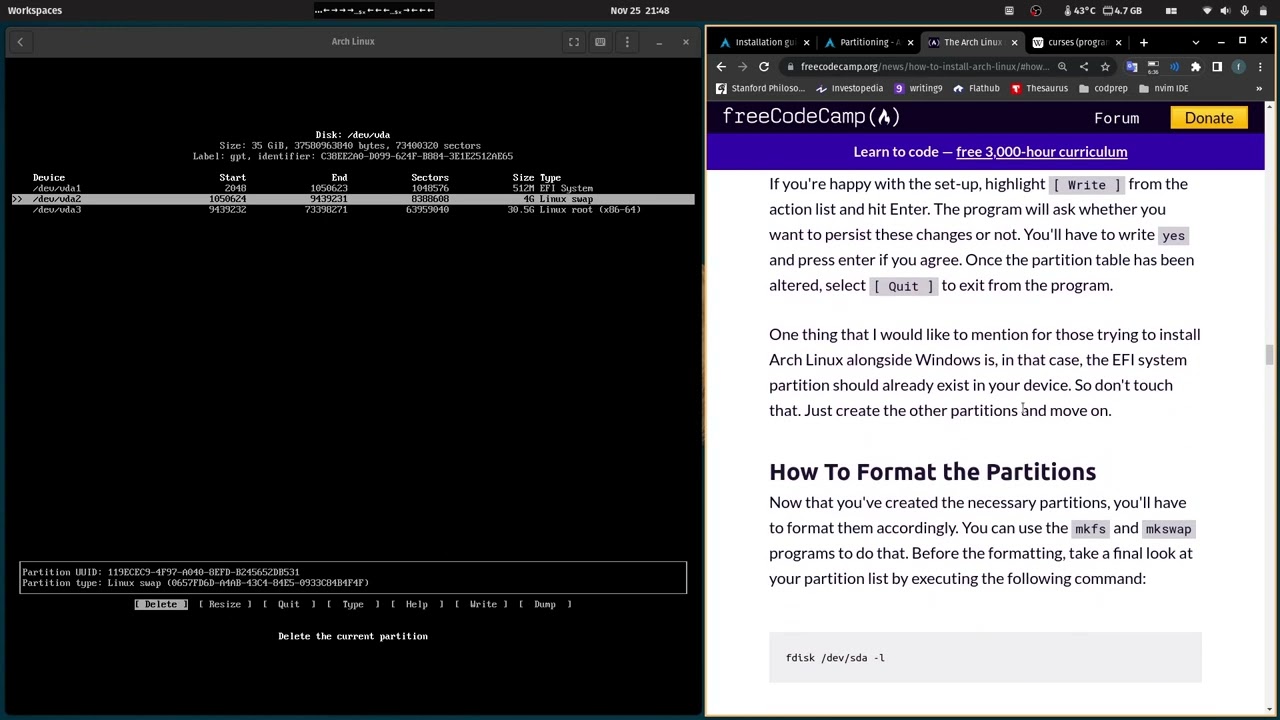Expand the browser tab search dropdown

1196,42
